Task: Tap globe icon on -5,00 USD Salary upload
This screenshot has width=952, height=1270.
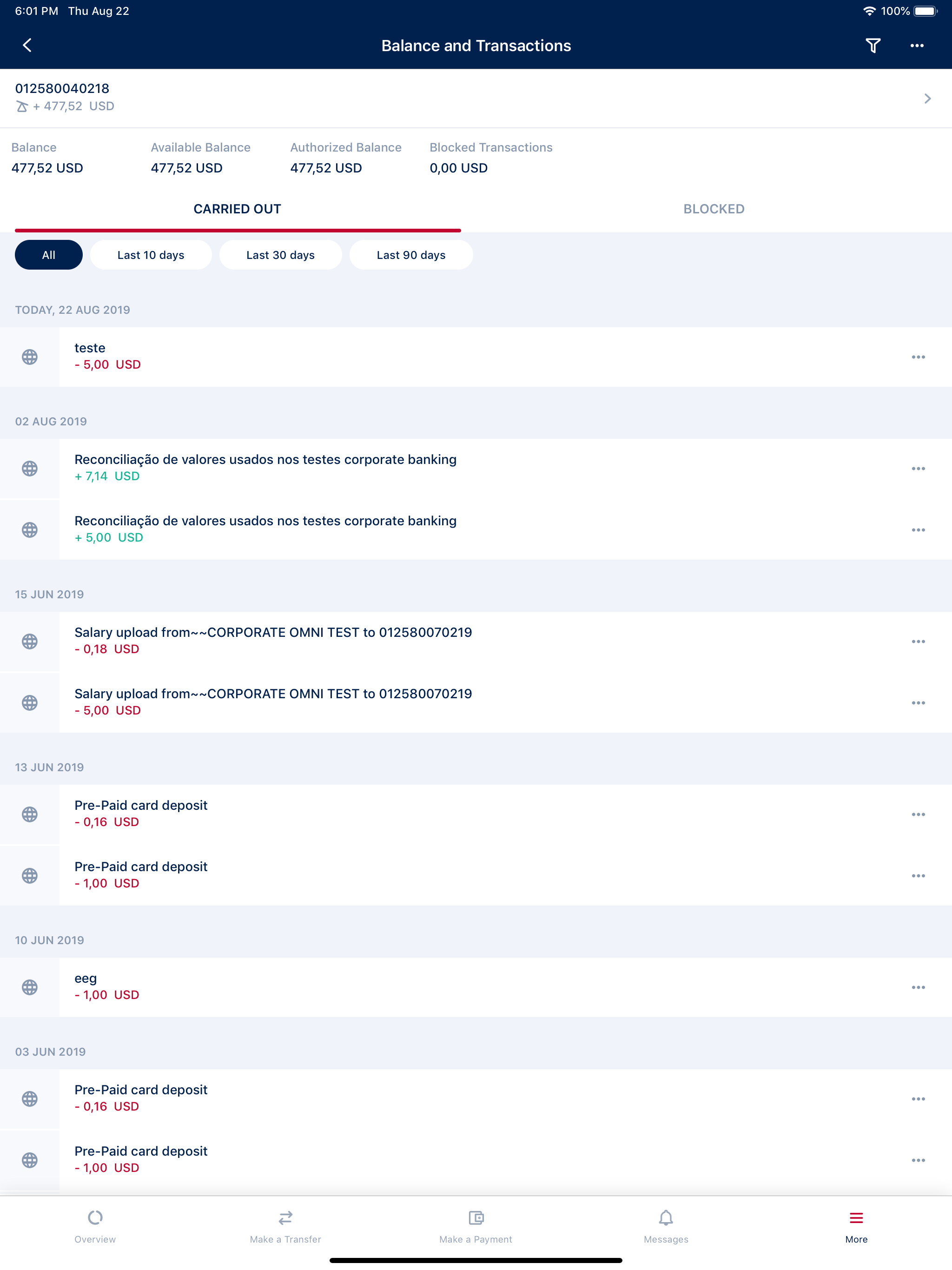Action: point(30,703)
